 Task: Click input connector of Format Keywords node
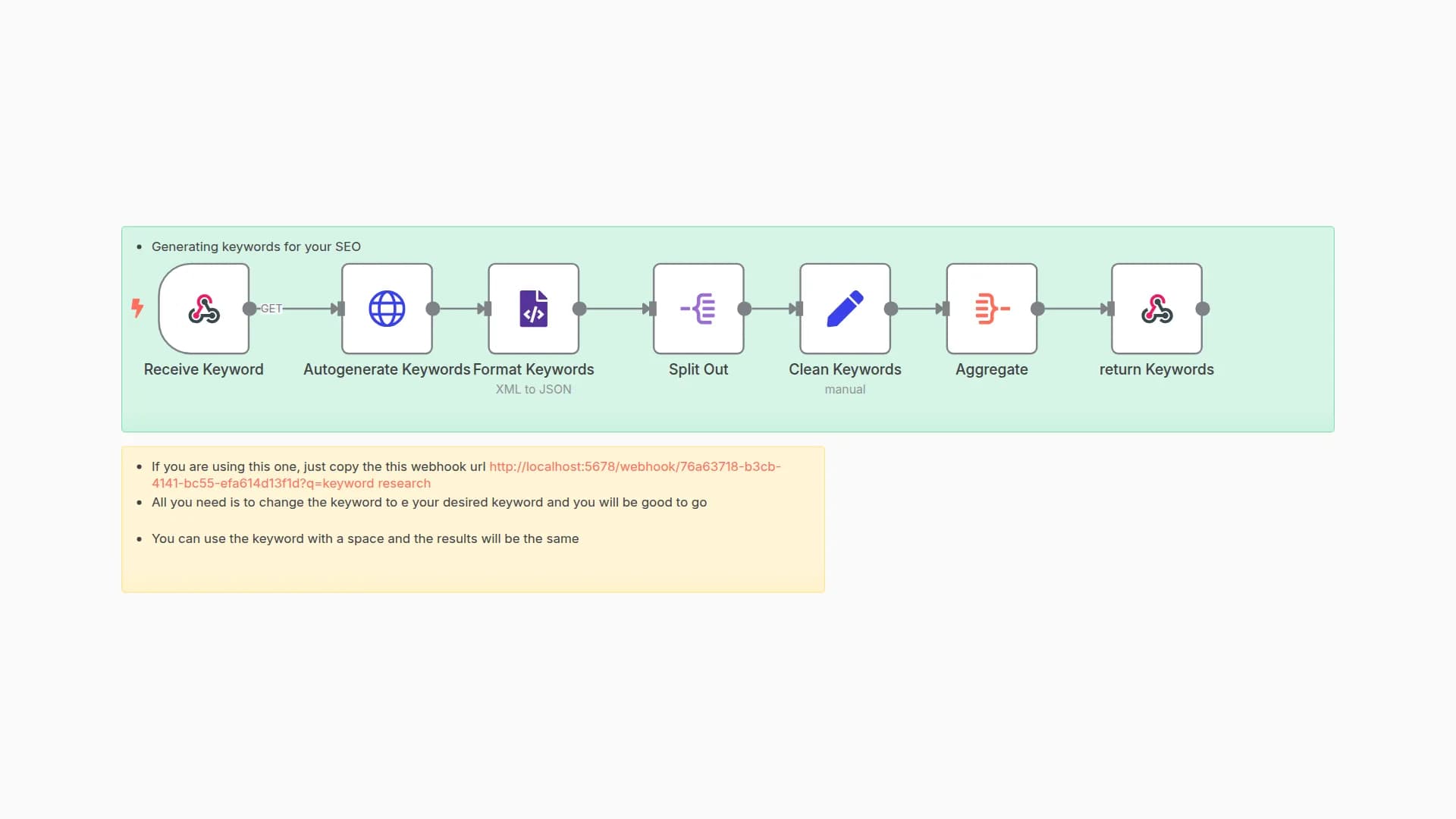[x=488, y=309]
